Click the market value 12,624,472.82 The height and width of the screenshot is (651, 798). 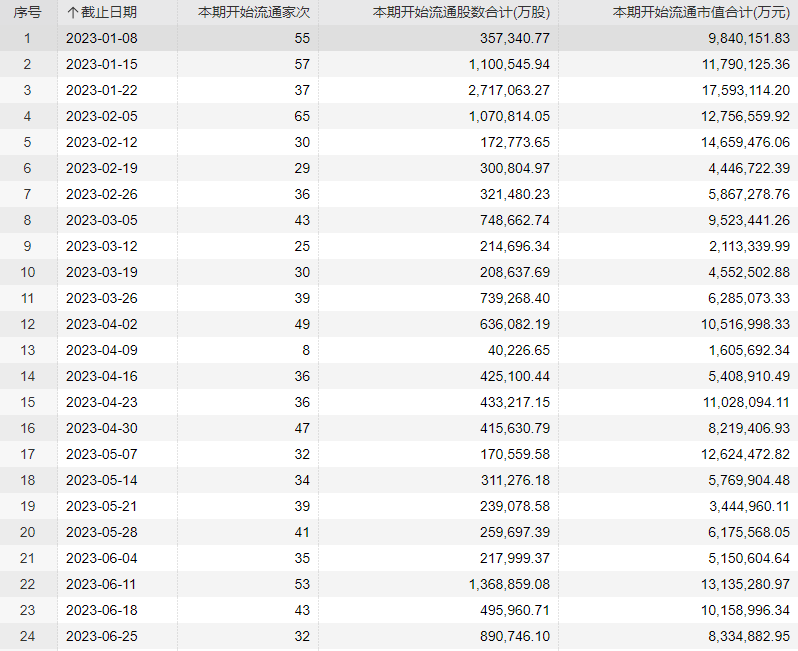pyautogui.click(x=746, y=454)
